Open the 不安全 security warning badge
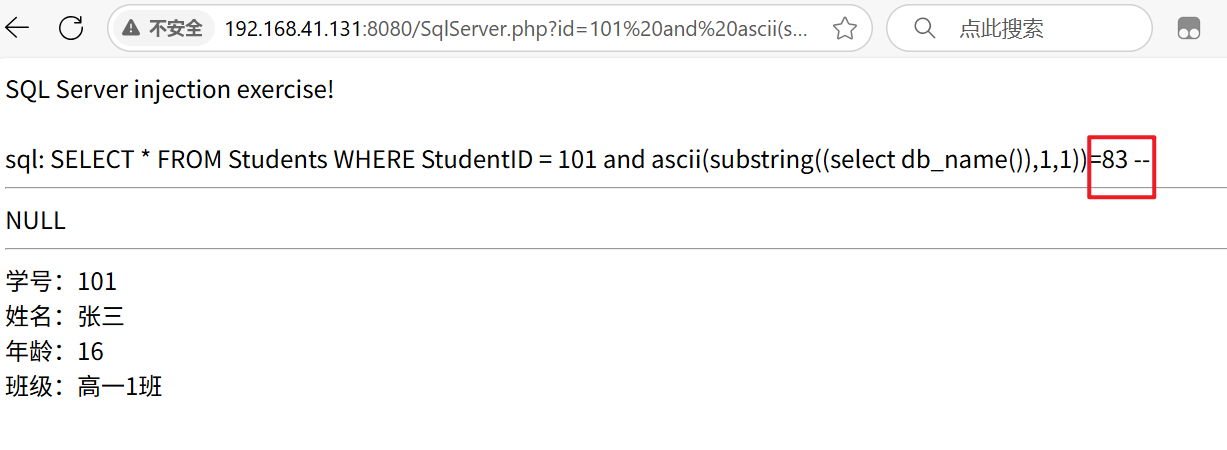The width and height of the screenshot is (1227, 450). pos(165,29)
